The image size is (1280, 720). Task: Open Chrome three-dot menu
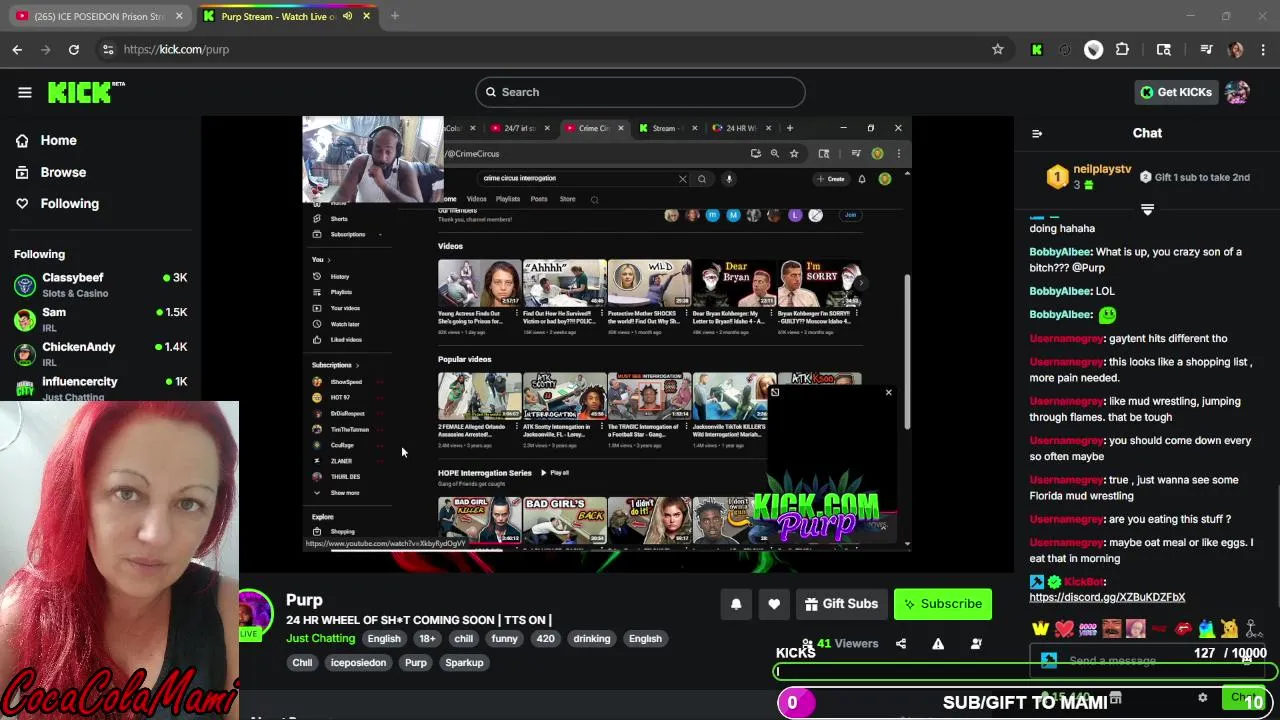click(1263, 49)
